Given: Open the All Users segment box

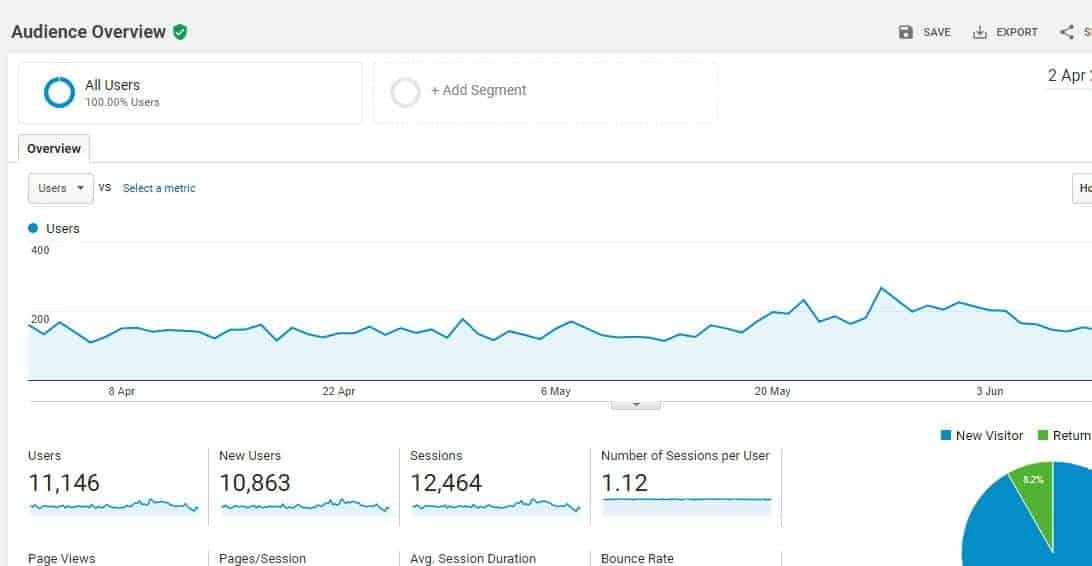Looking at the screenshot, I should (190, 93).
